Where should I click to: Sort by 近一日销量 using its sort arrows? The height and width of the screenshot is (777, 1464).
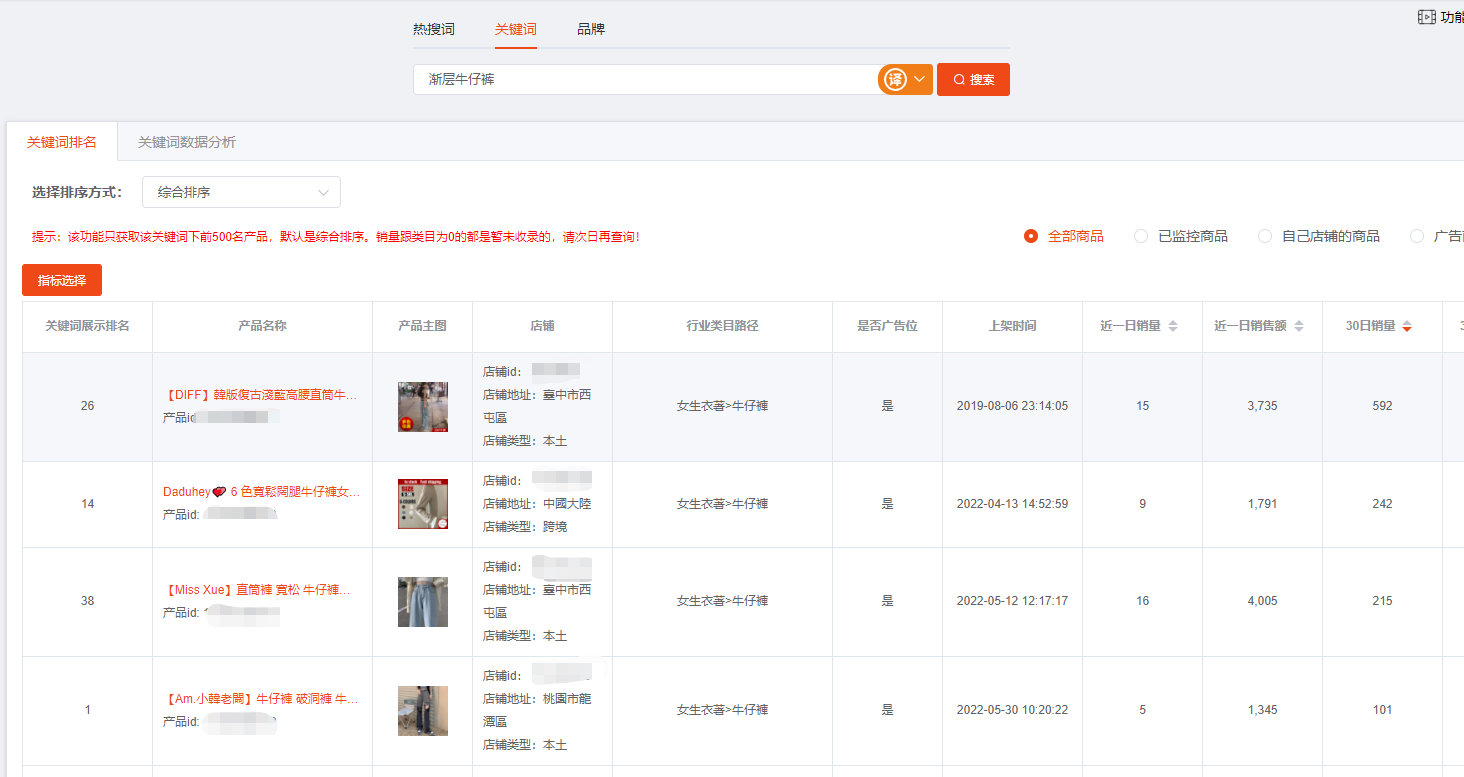(1171, 325)
